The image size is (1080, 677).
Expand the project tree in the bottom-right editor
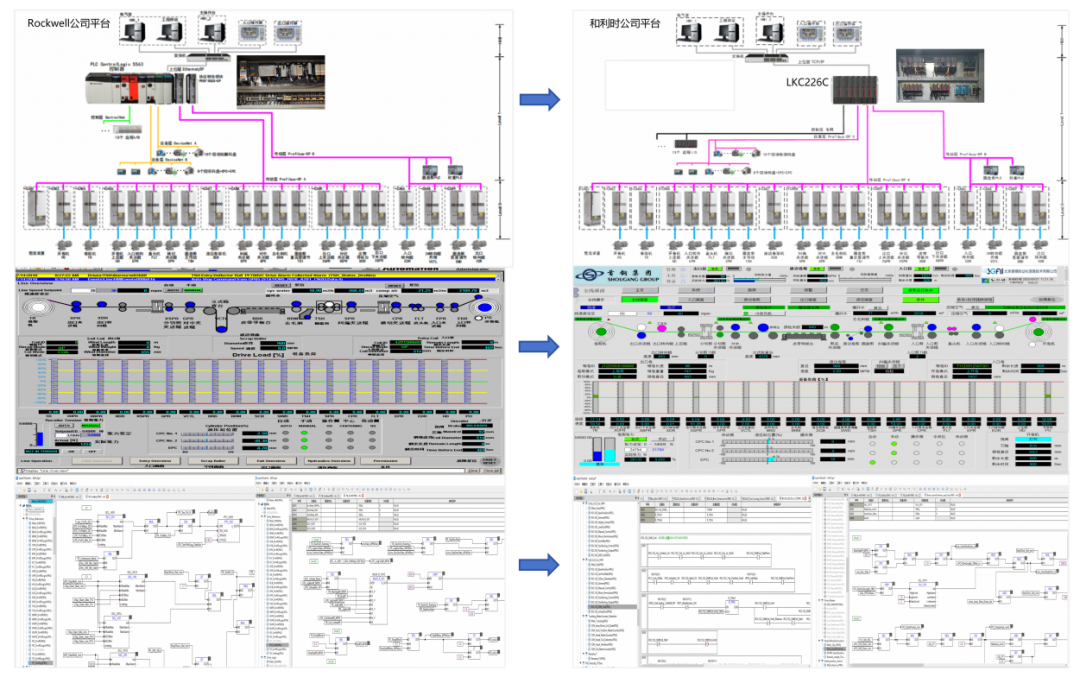point(820,497)
